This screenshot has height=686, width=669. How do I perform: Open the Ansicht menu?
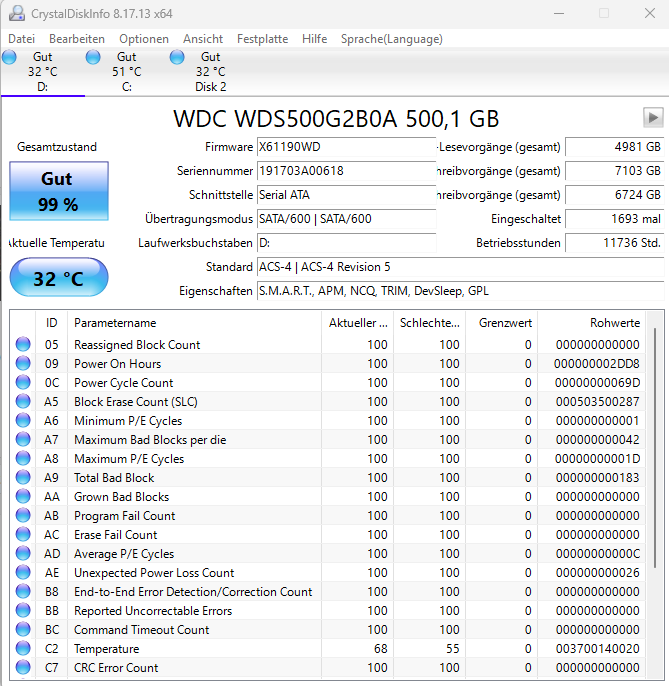(203, 39)
